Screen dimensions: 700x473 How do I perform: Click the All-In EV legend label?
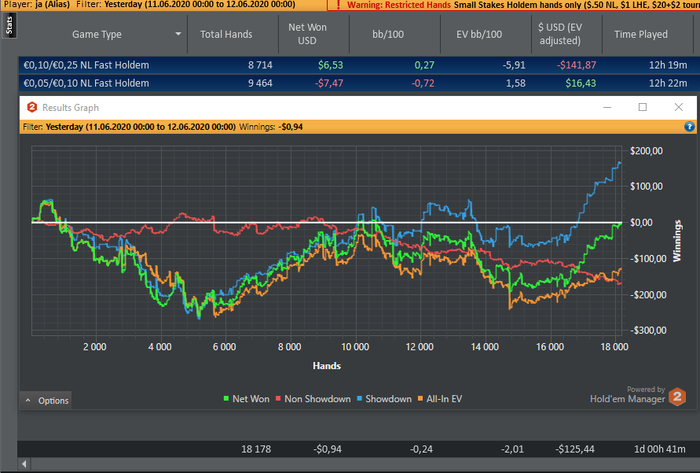coord(444,399)
